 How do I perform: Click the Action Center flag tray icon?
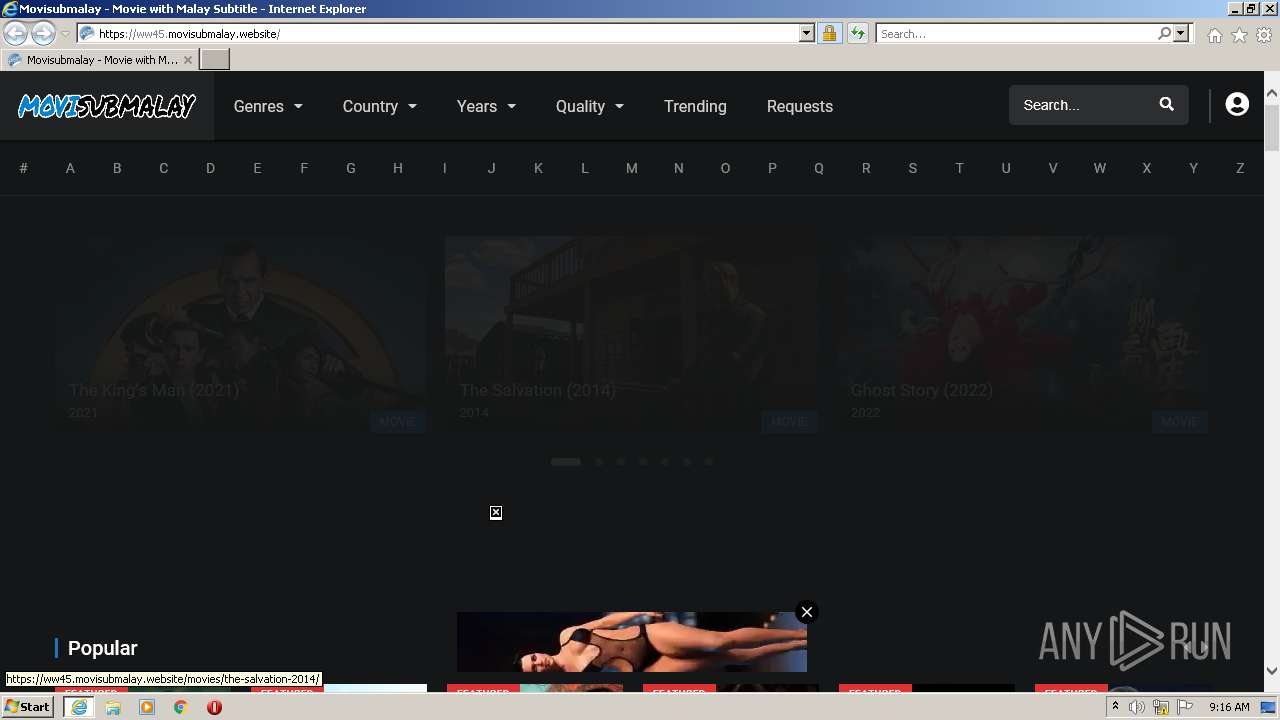tap(1185, 707)
